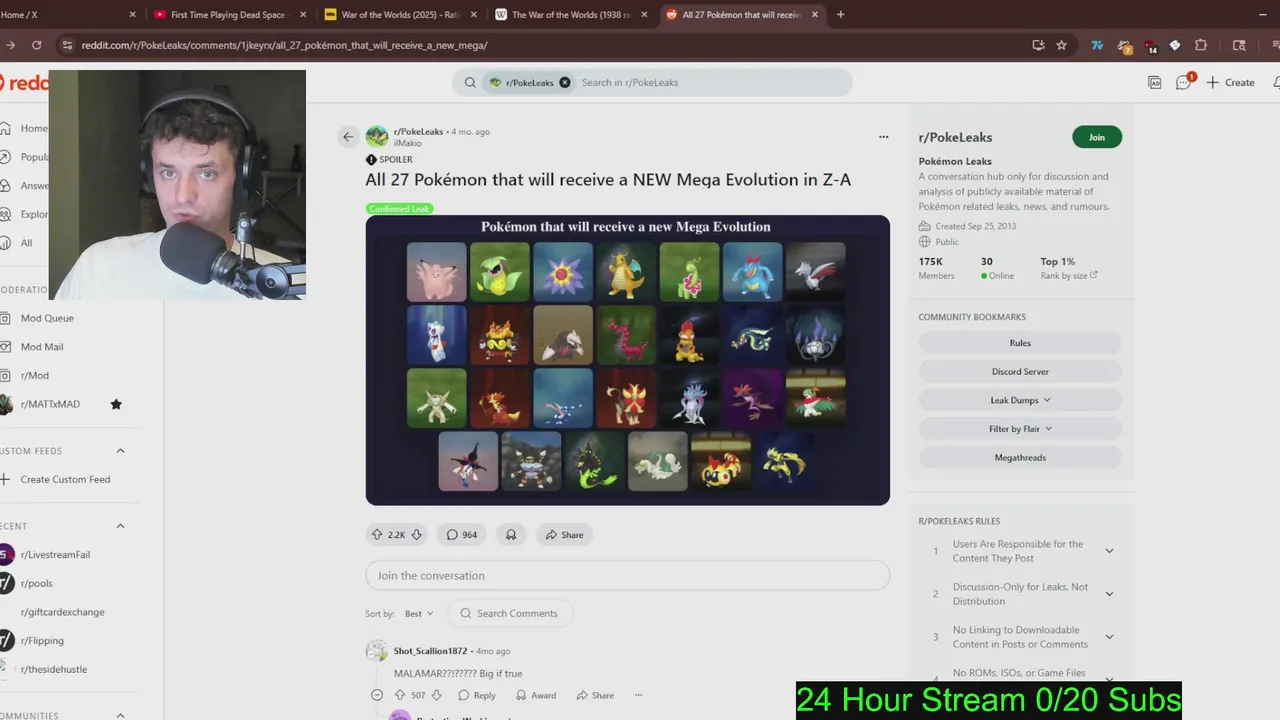The image size is (1280, 720).
Task: Open the Sort by Best dropdown
Action: [419, 613]
